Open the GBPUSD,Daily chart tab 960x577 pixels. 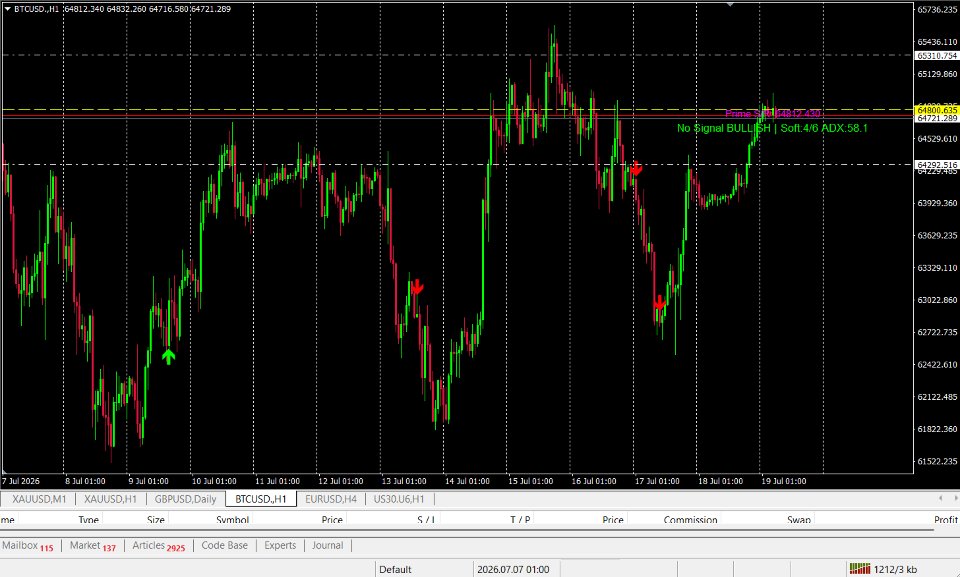tap(186, 499)
